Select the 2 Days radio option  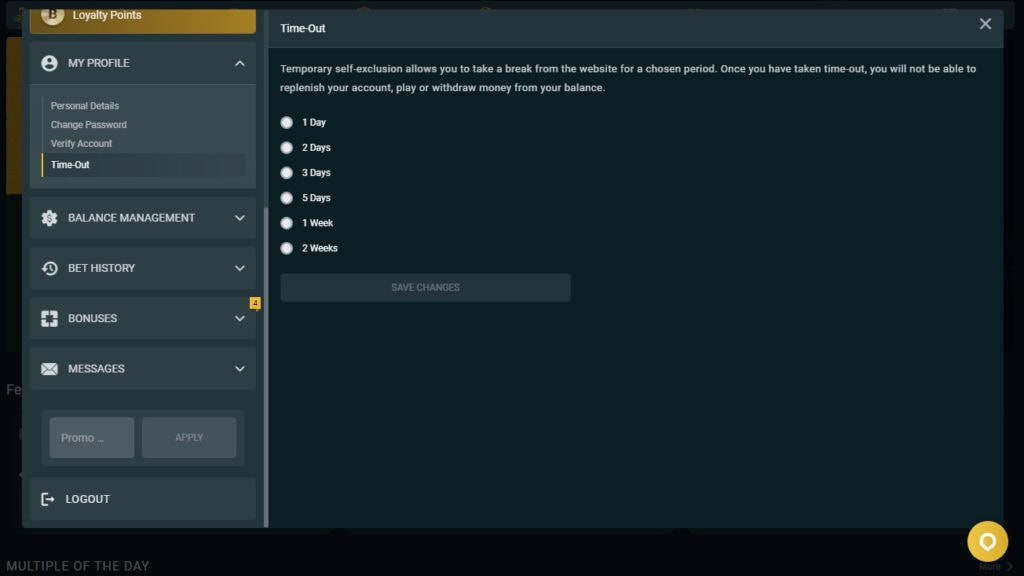287,148
